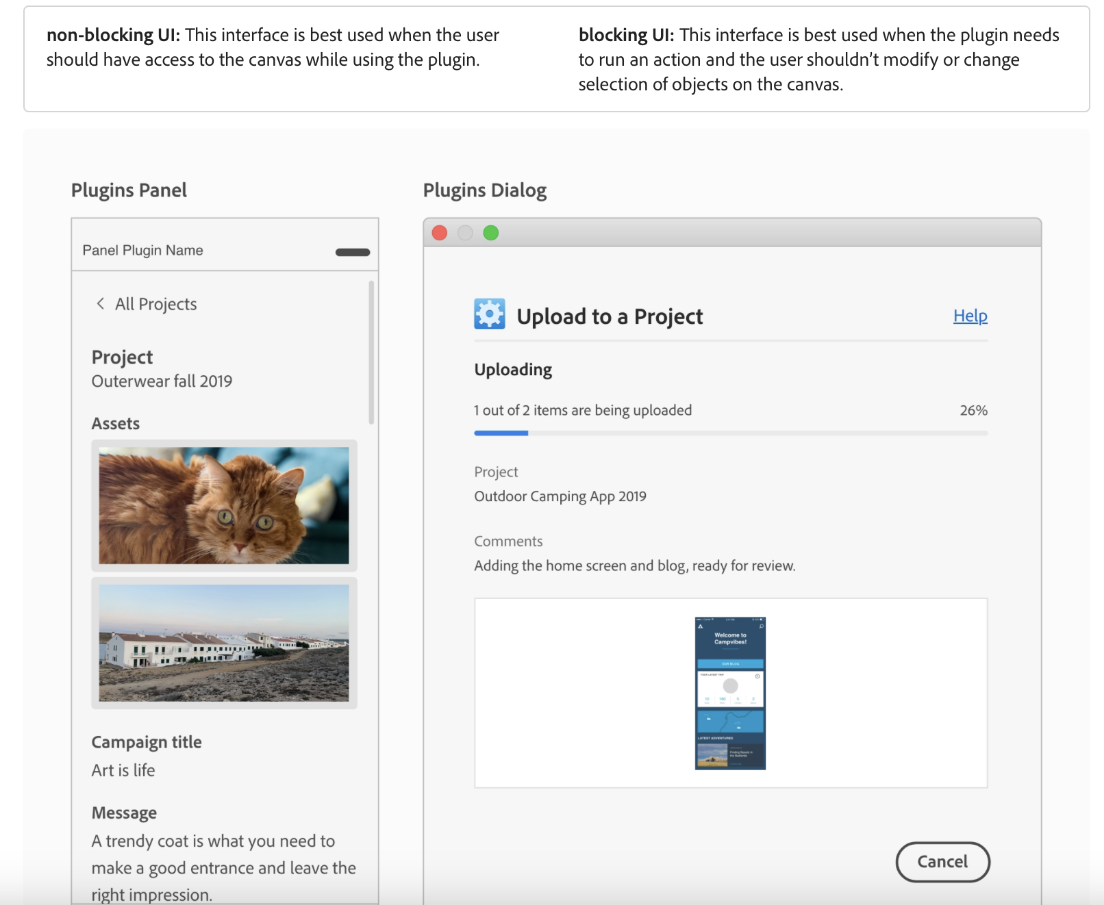Open the Help link
This screenshot has width=1104, height=905.
[x=969, y=315]
